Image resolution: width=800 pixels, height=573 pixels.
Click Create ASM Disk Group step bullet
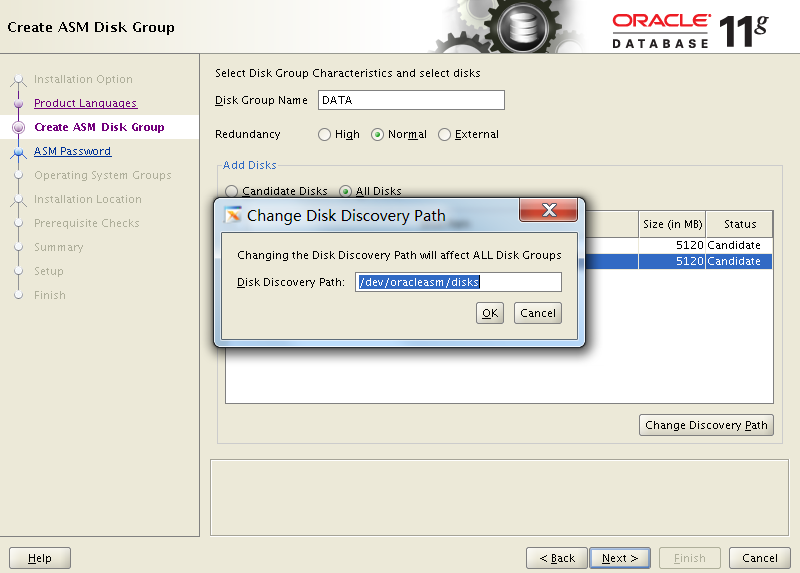pos(18,127)
